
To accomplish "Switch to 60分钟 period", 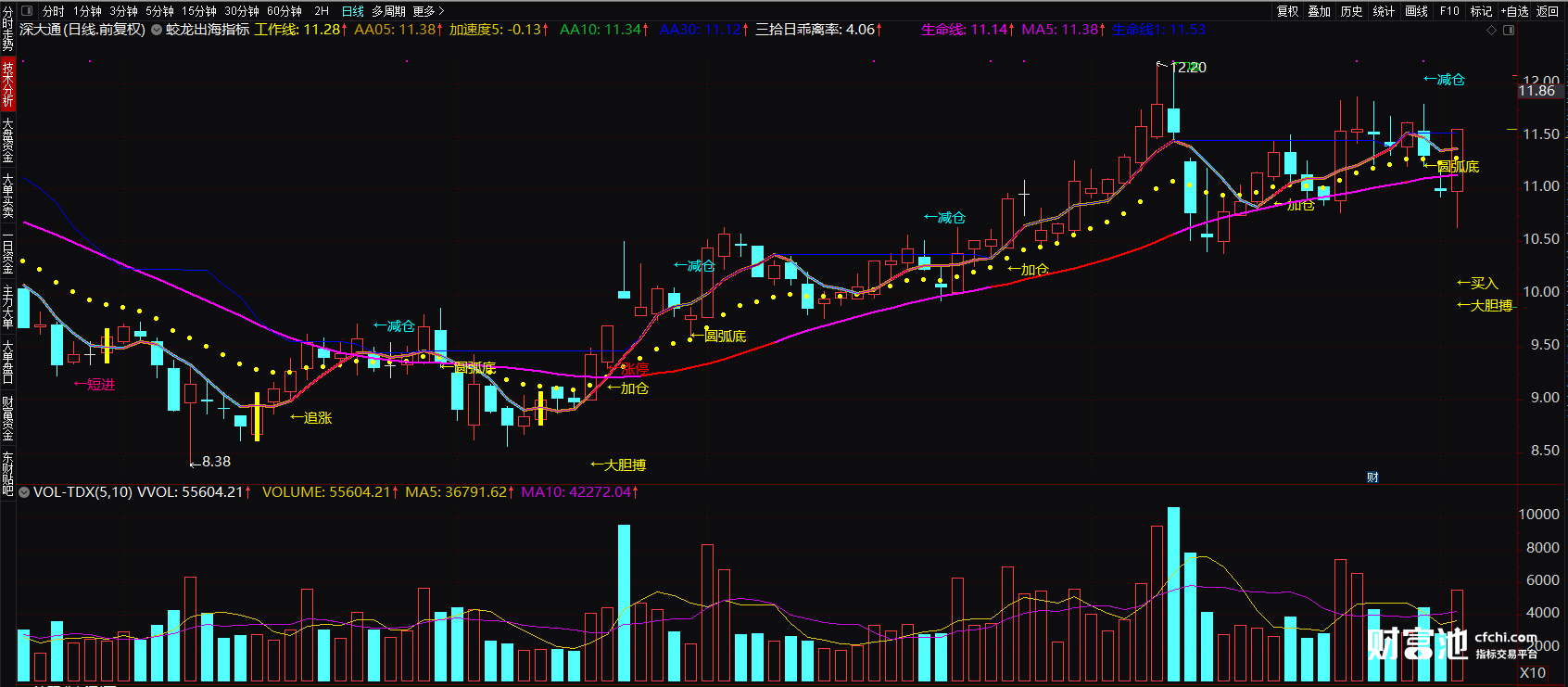I will (x=284, y=11).
